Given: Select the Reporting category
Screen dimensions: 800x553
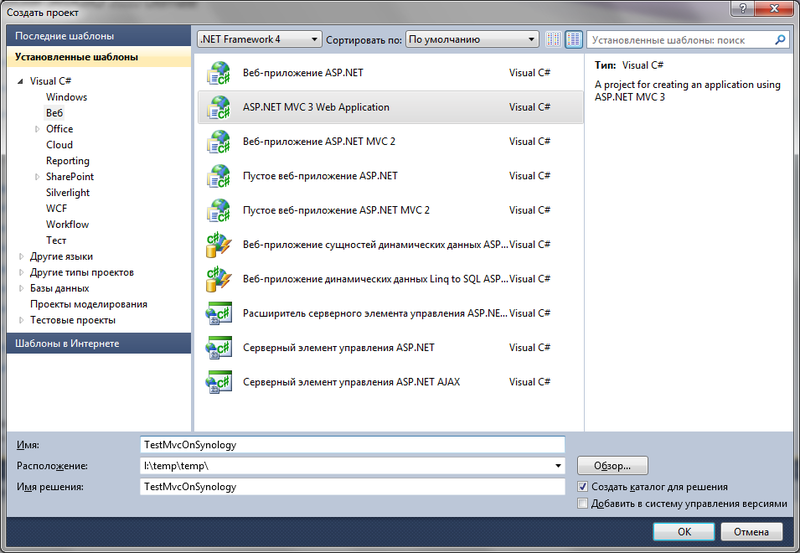Looking at the screenshot, I should 67,161.
